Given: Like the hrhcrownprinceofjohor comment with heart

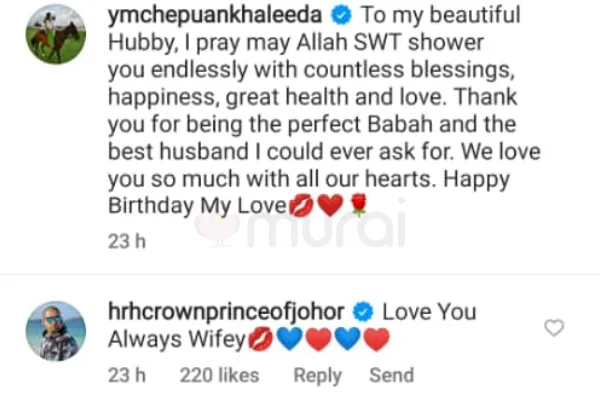Looking at the screenshot, I should [x=554, y=328].
